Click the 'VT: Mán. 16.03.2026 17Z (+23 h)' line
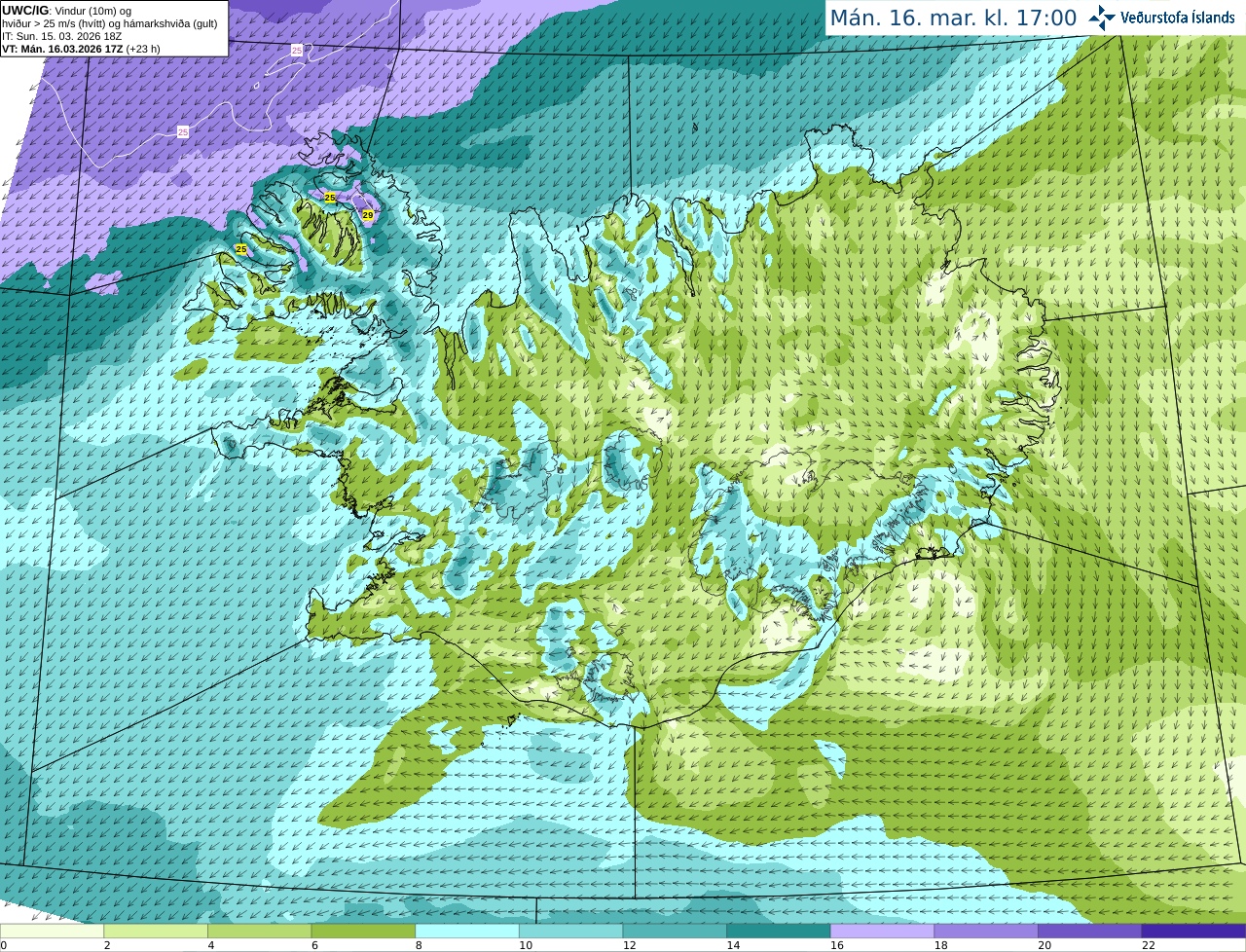Viewport: 1246px width, 952px height. pos(82,49)
